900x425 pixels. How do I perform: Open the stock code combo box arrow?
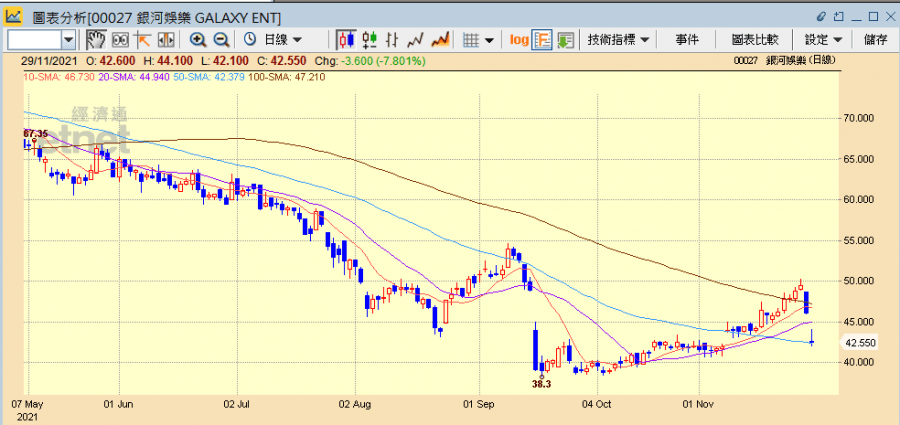tap(69, 40)
